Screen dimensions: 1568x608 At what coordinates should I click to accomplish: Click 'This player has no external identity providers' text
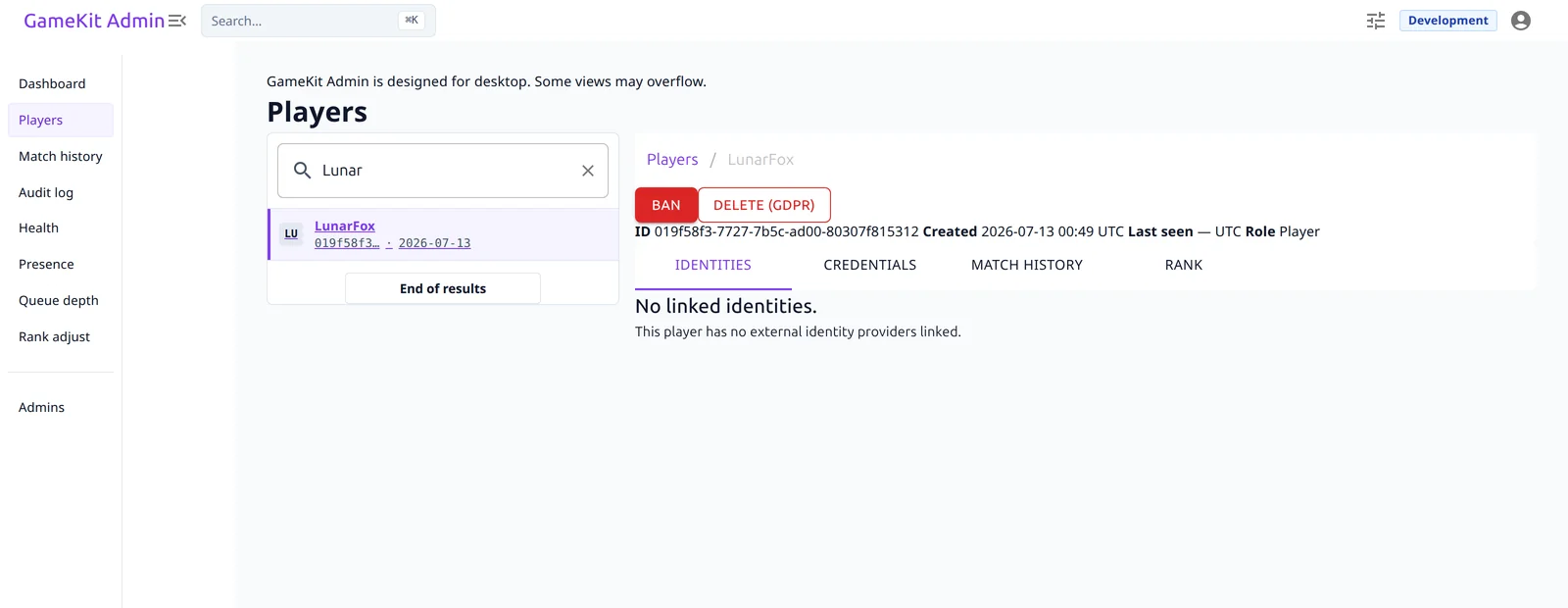pos(798,332)
